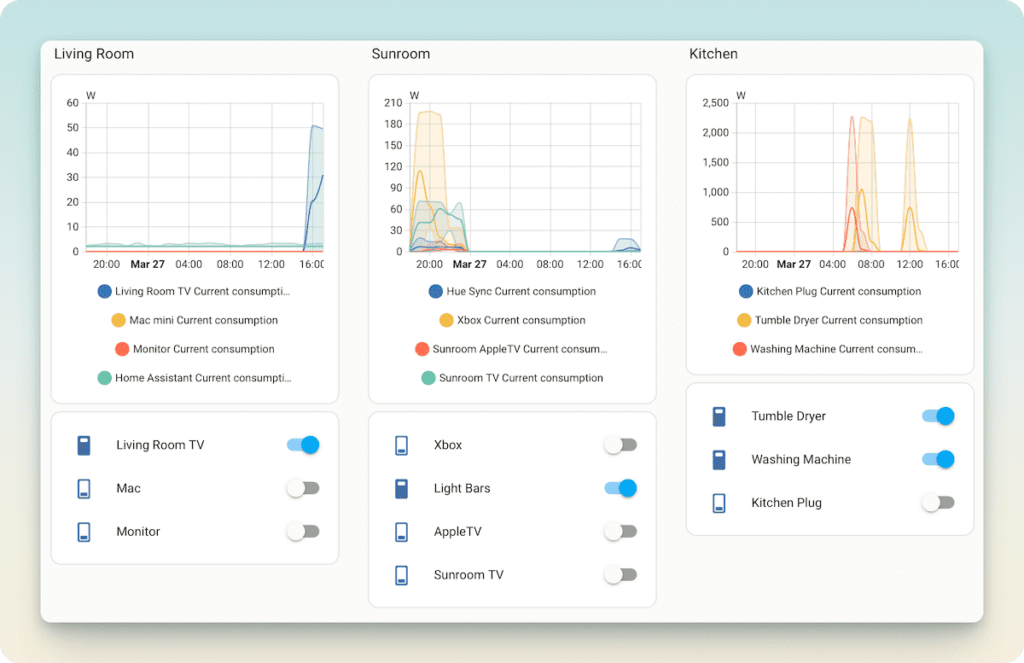This screenshot has height=663, width=1024.
Task: Switch on the Kitchen Plug toggle
Action: 938,503
